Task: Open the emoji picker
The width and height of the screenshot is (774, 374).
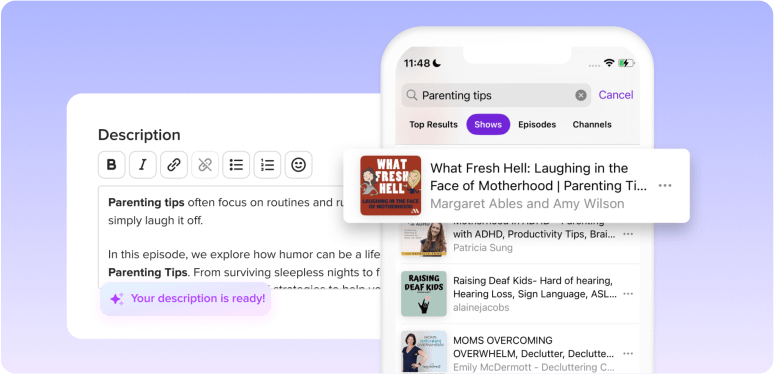Action: coord(299,165)
